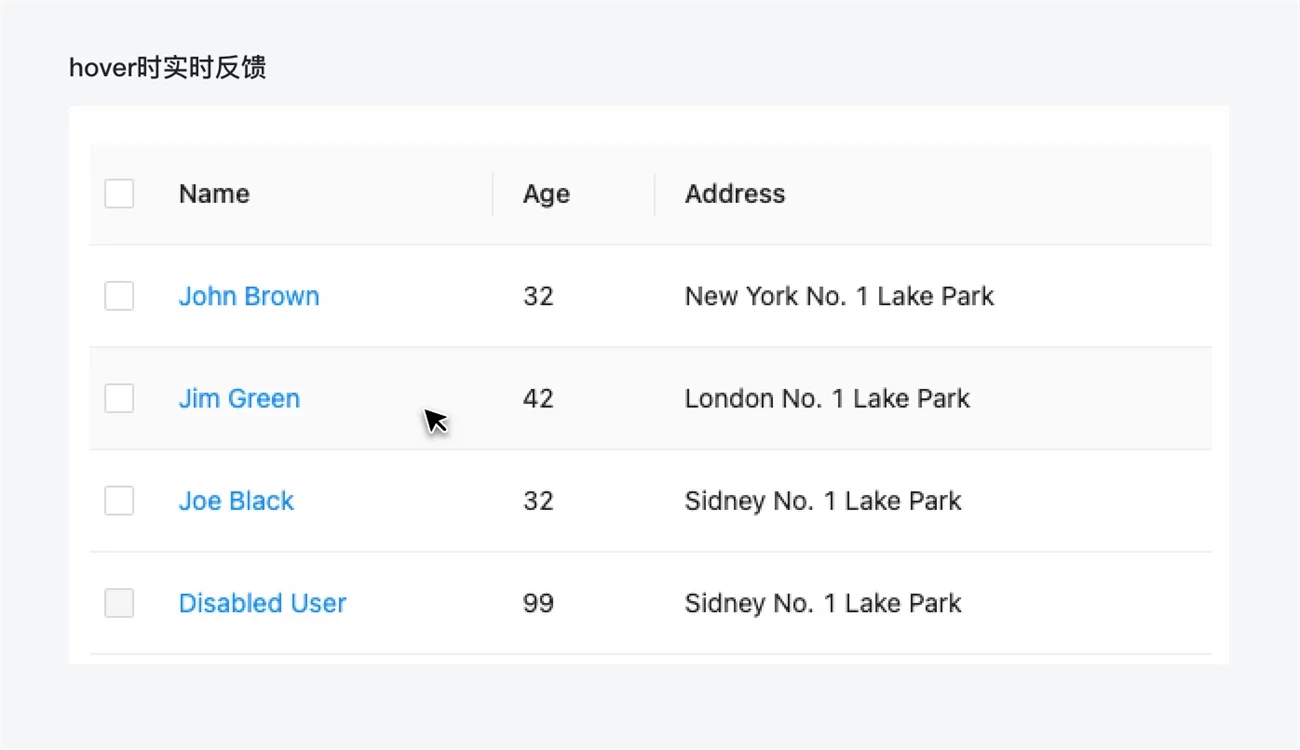Click the Age column header
The image size is (1300, 750).
[546, 194]
